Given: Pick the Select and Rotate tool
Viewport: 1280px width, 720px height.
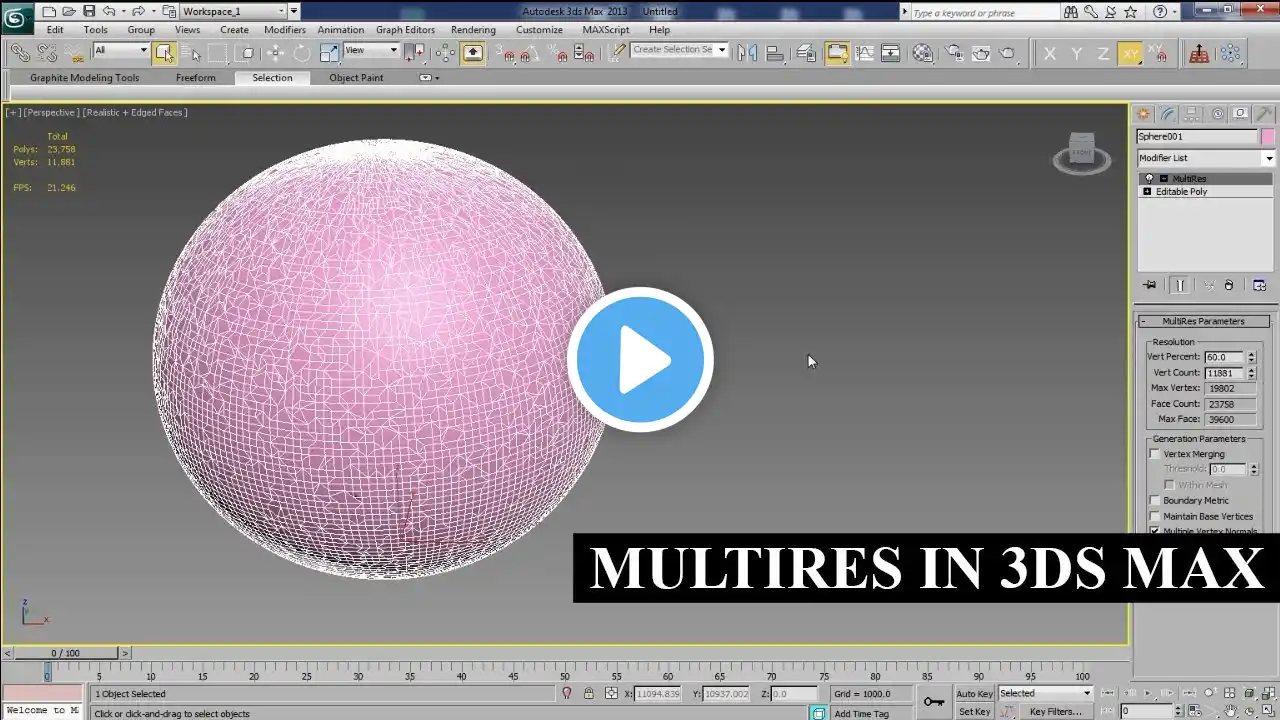Looking at the screenshot, I should (301, 53).
